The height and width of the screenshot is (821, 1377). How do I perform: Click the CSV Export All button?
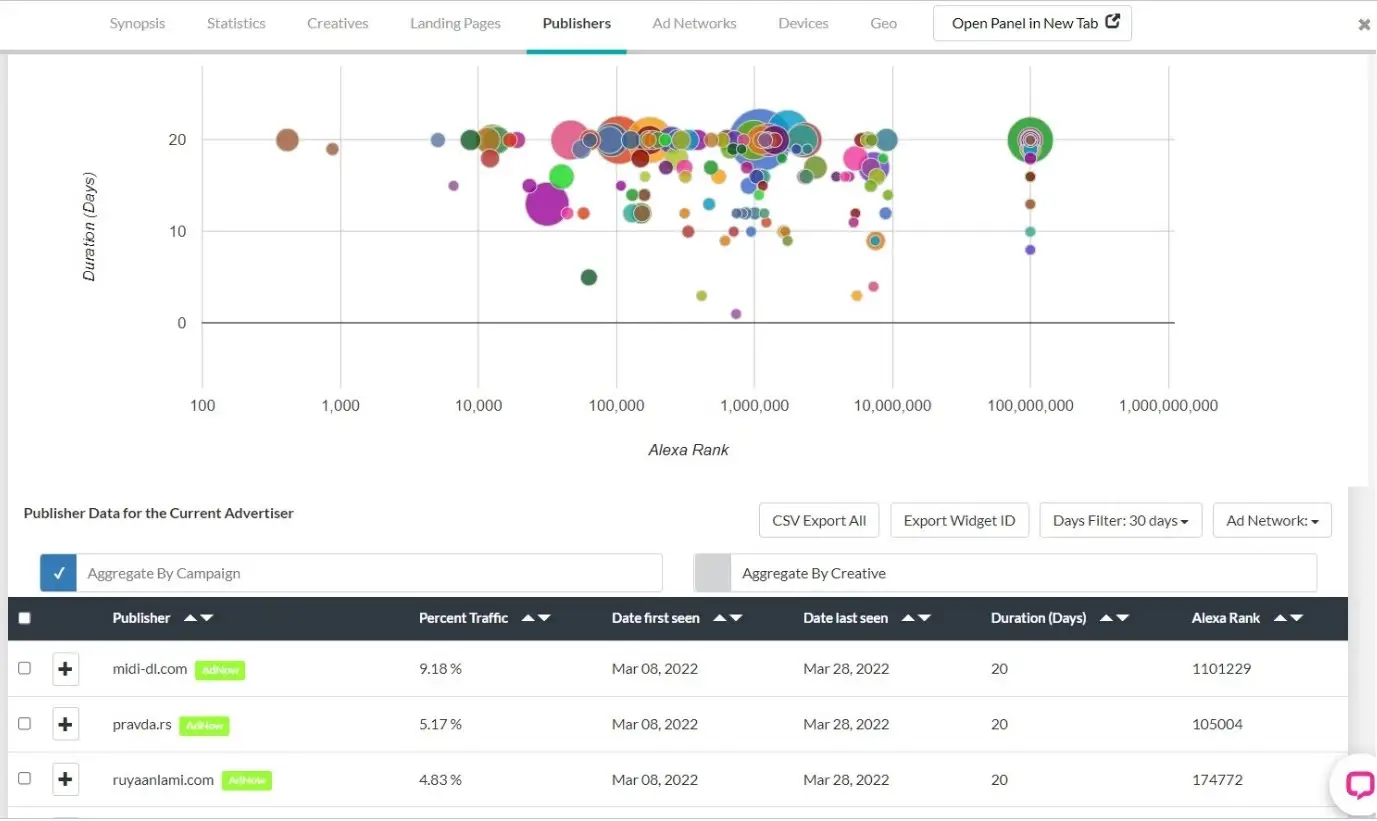tap(818, 520)
